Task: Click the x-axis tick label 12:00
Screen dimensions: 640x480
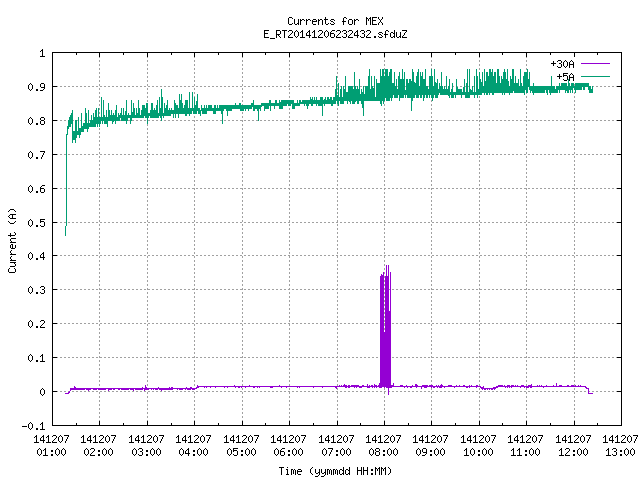Action: (x=573, y=452)
